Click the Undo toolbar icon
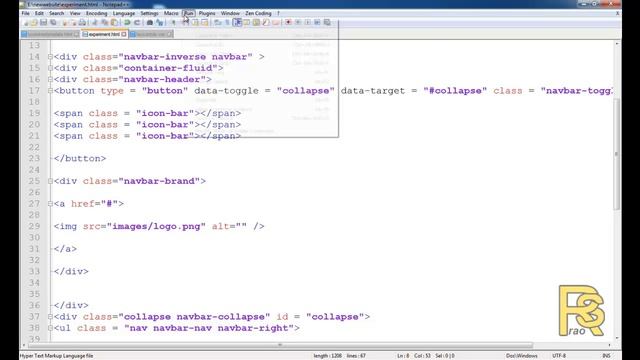 (127, 22)
